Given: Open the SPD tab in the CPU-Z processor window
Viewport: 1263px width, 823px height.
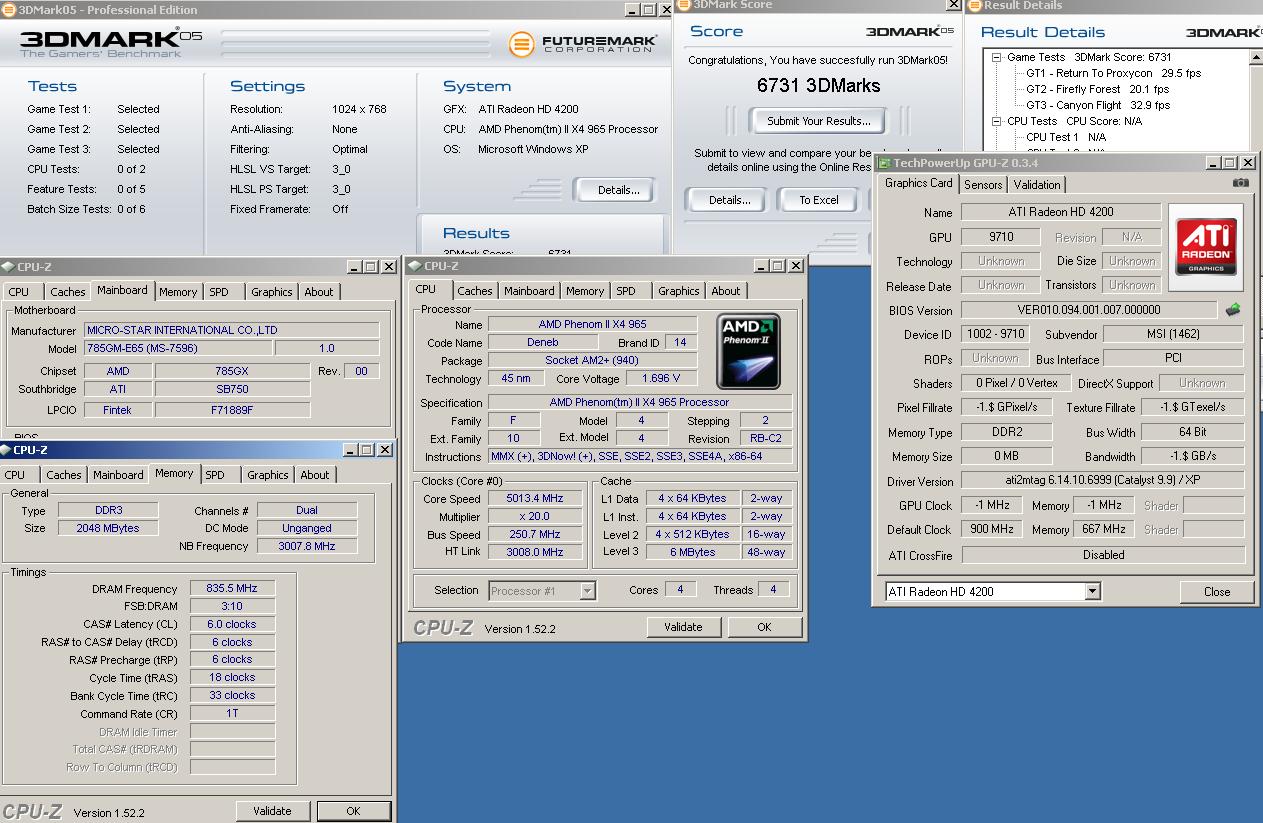Looking at the screenshot, I should [626, 291].
